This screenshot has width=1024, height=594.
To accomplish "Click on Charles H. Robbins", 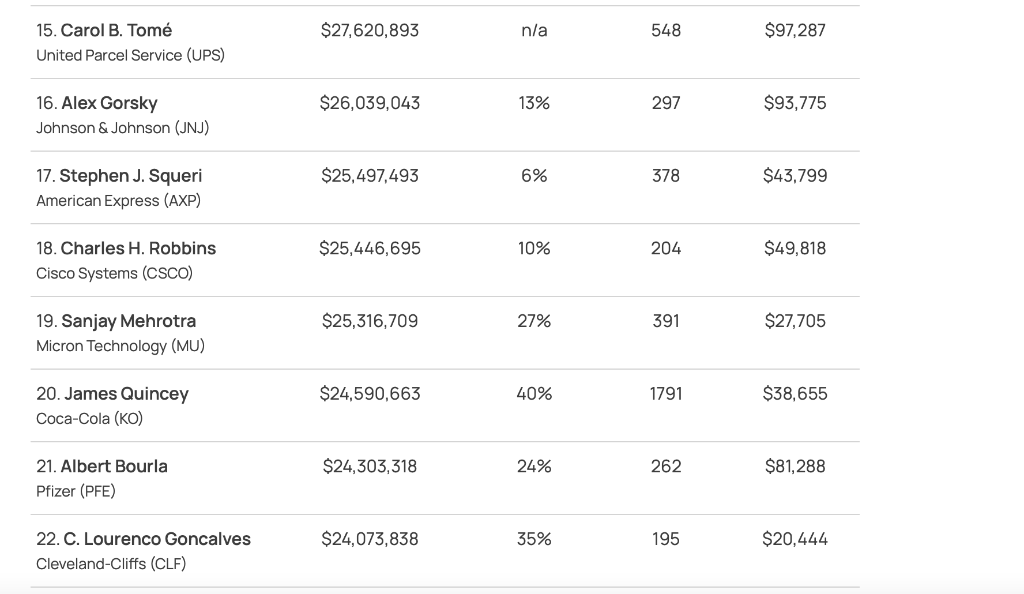I will point(138,248).
